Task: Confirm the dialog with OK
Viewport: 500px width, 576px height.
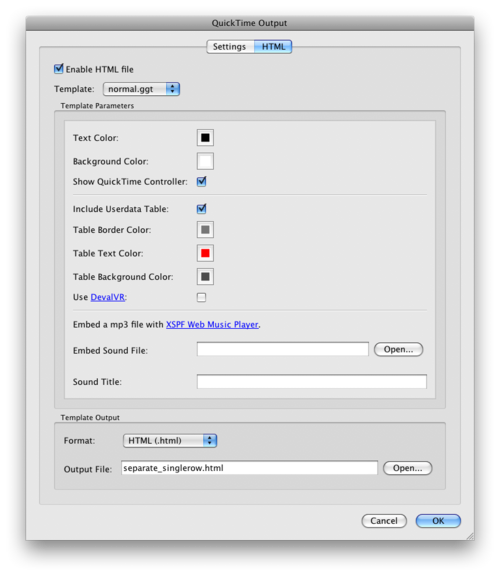Action: tap(438, 521)
